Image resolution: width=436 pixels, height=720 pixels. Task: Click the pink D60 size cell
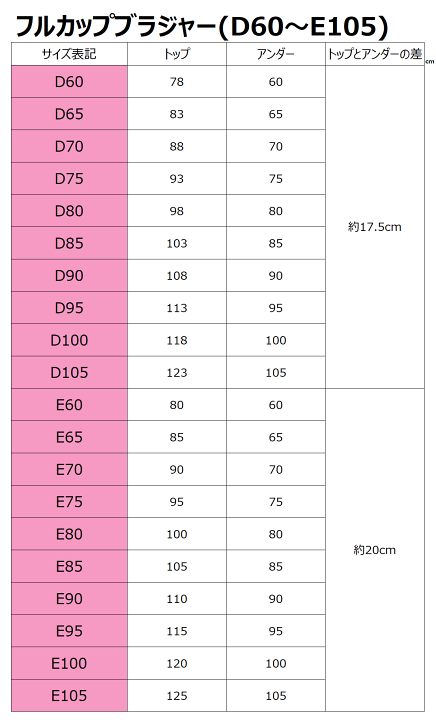pyautogui.click(x=69, y=82)
